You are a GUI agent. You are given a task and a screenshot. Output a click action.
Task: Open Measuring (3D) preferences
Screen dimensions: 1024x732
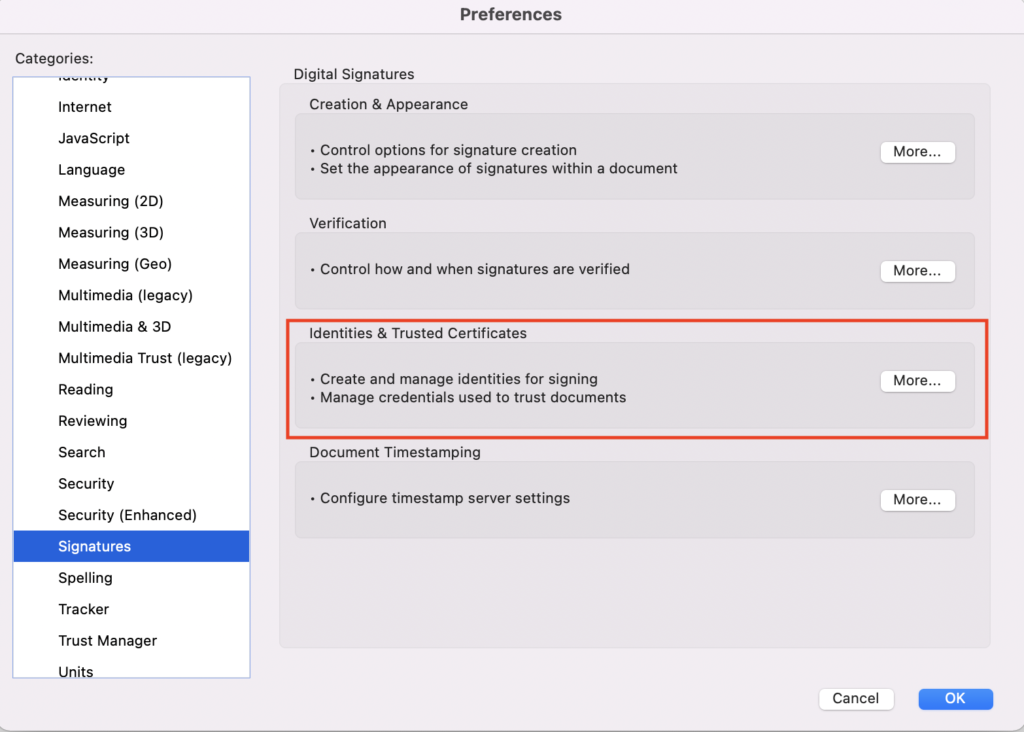pos(111,233)
